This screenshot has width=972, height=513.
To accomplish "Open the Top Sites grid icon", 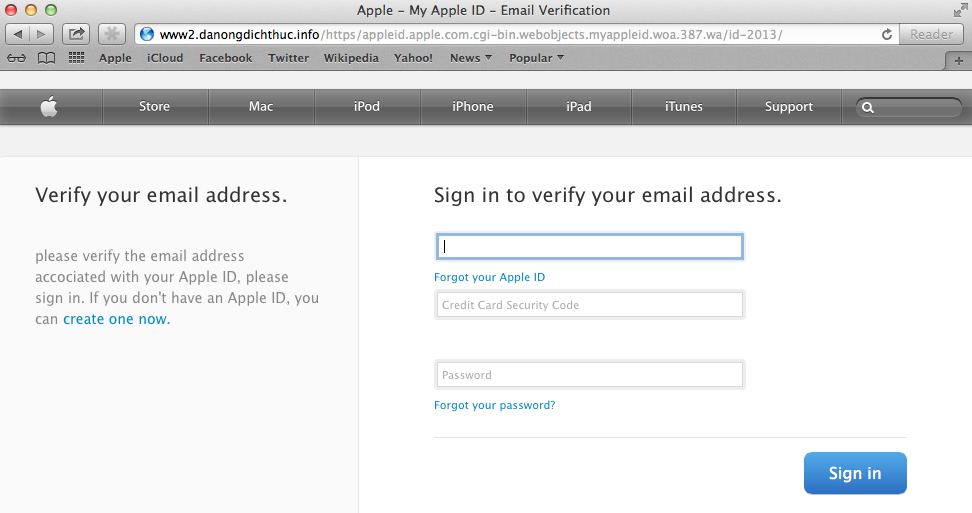I will click(76, 58).
